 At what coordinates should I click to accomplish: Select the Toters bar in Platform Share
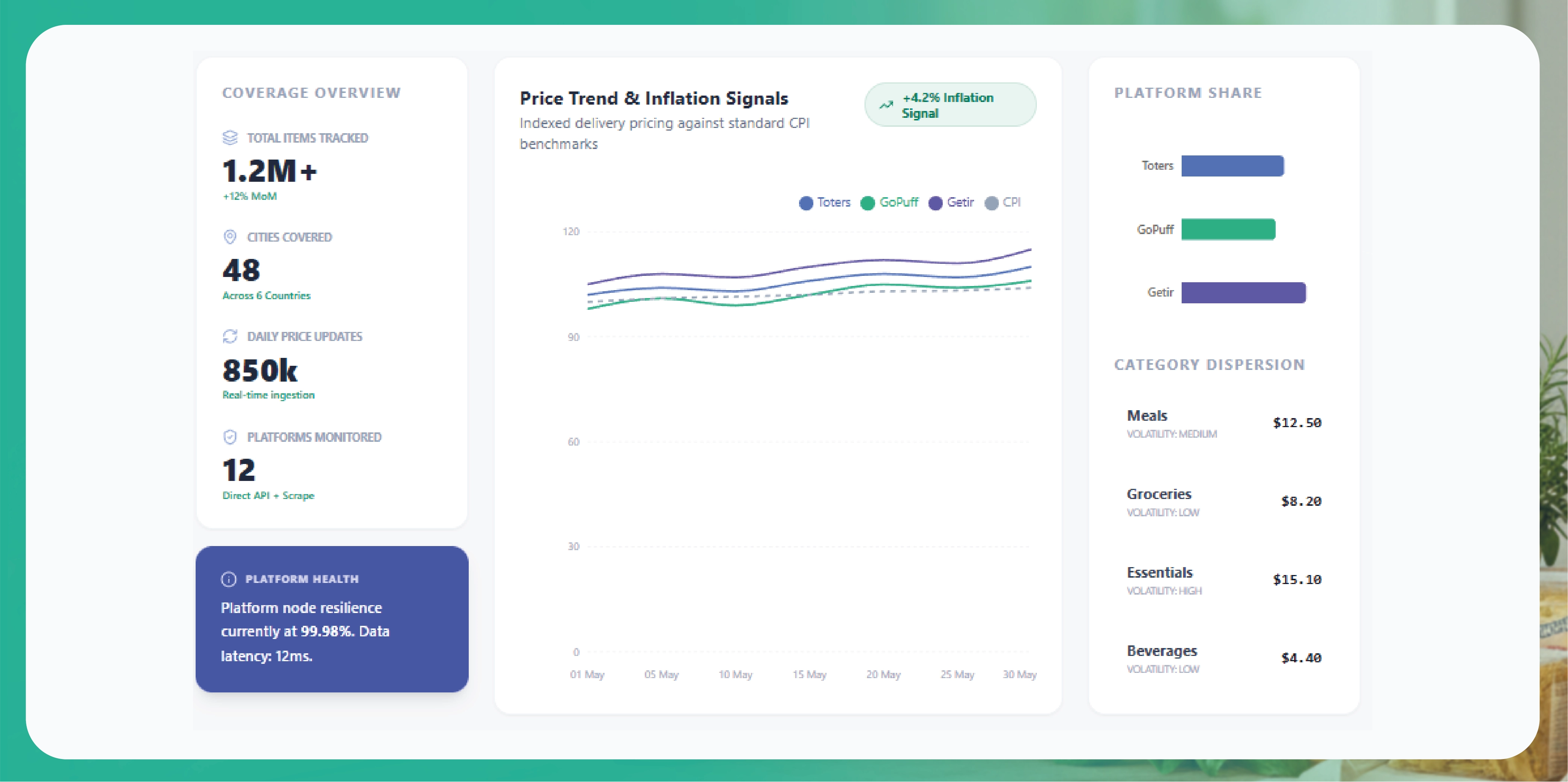tap(1232, 166)
